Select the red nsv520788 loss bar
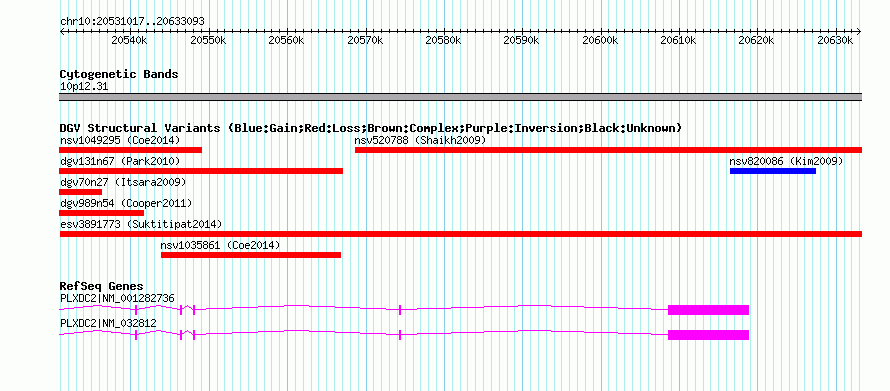This screenshot has width=890, height=391. [608, 150]
